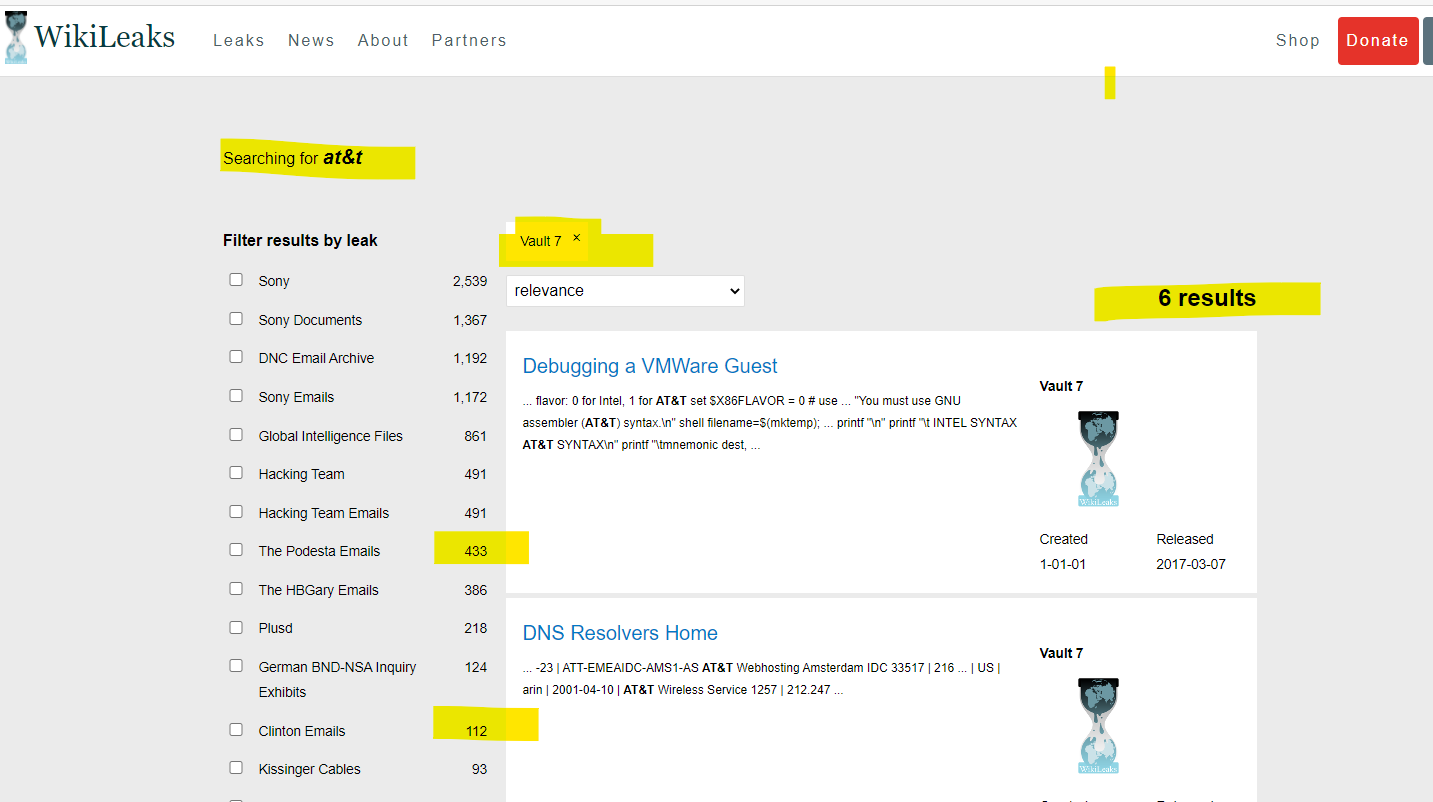This screenshot has height=802, width=1433.
Task: Click the red Donate button
Action: point(1378,41)
